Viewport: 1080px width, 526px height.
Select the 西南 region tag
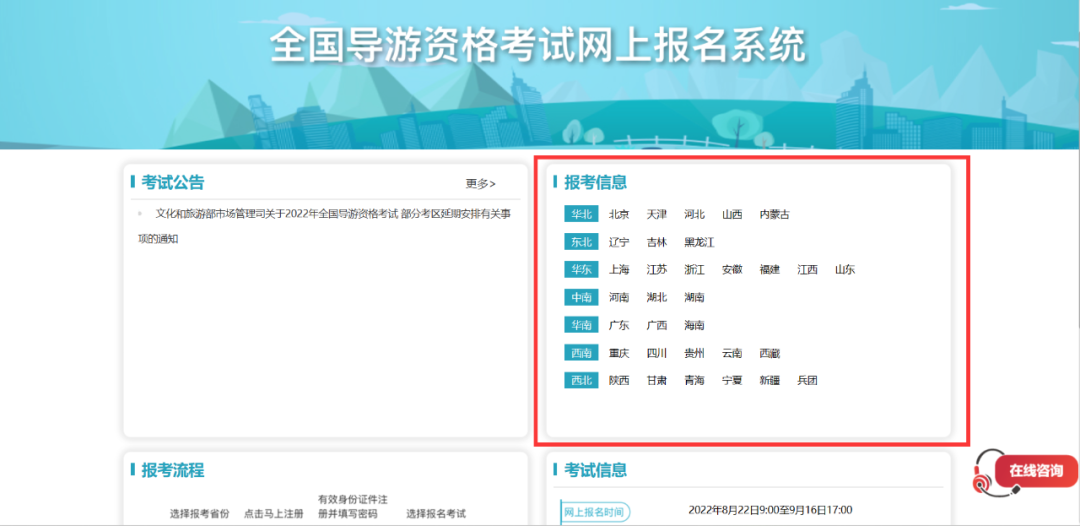581,353
